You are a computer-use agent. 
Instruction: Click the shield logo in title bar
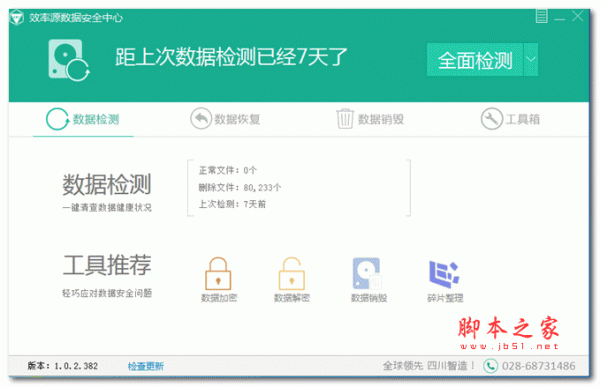pos(17,18)
